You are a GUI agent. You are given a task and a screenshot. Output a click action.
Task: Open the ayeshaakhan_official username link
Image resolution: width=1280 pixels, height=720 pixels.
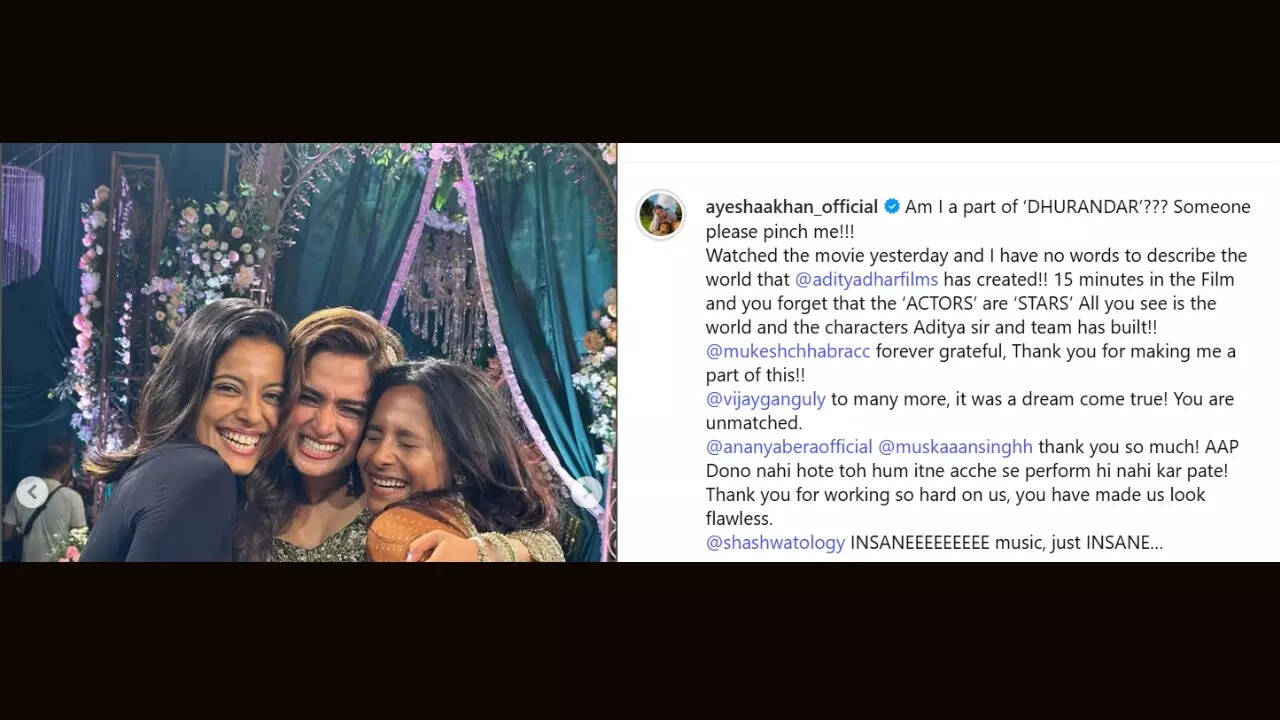click(791, 207)
